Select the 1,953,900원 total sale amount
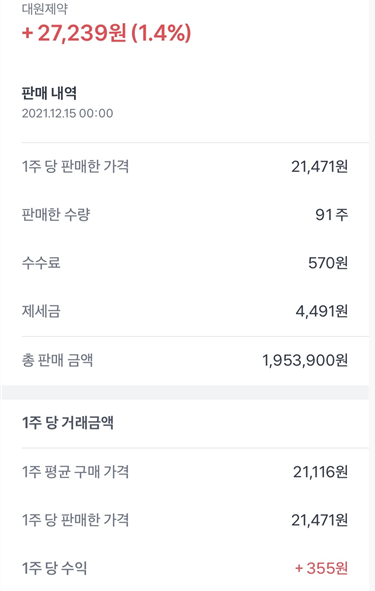Screen dimensions: 375x591 coord(305,360)
